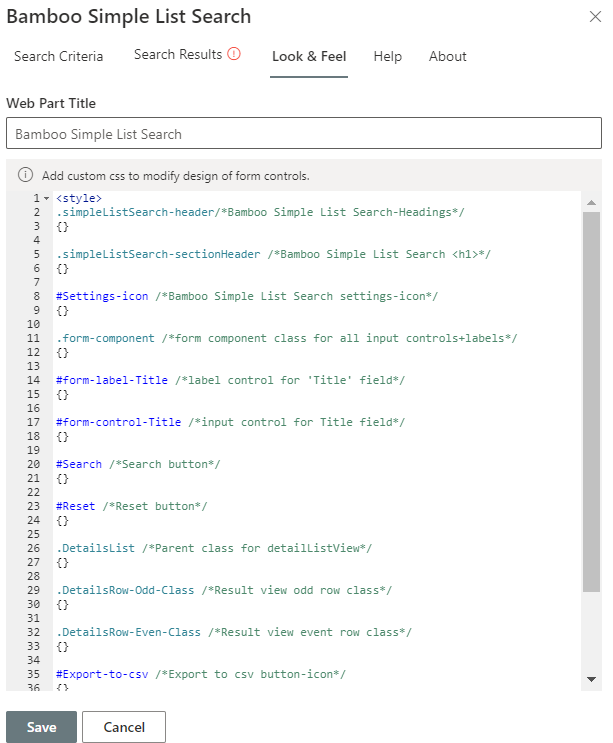The height and width of the screenshot is (743, 613).
Task: Click the #Settings-icon selector
Action: coord(102,296)
